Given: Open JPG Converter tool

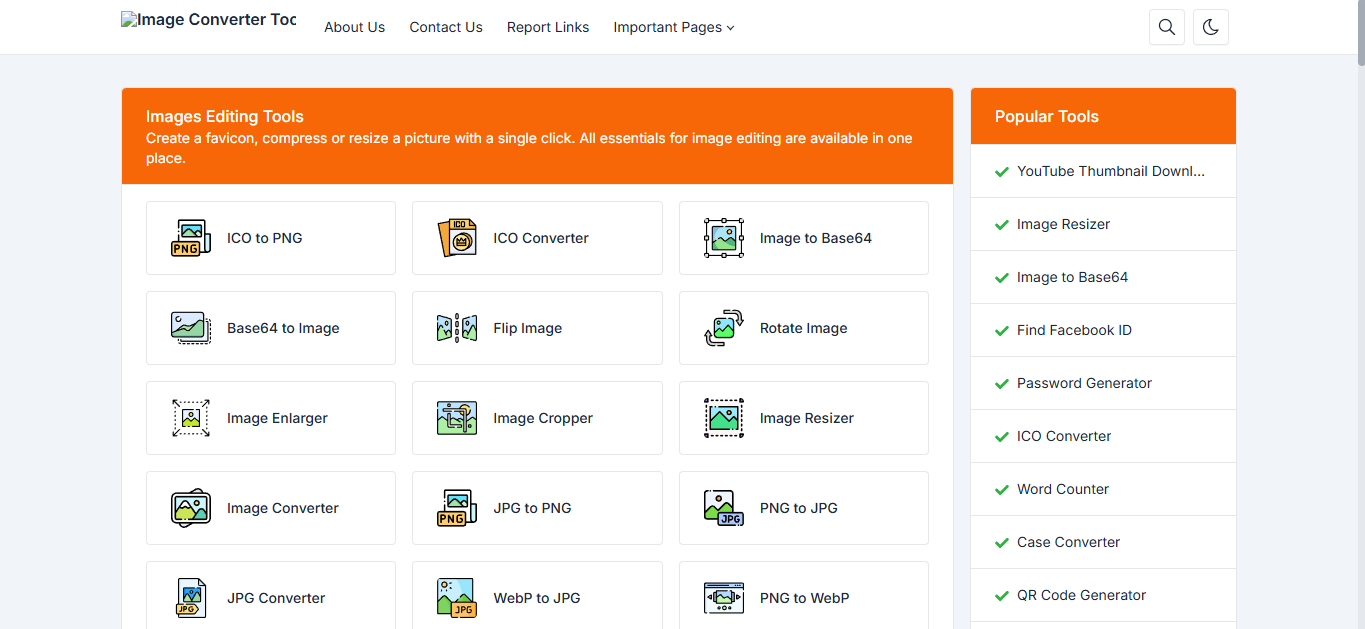Looking at the screenshot, I should coord(276,598).
